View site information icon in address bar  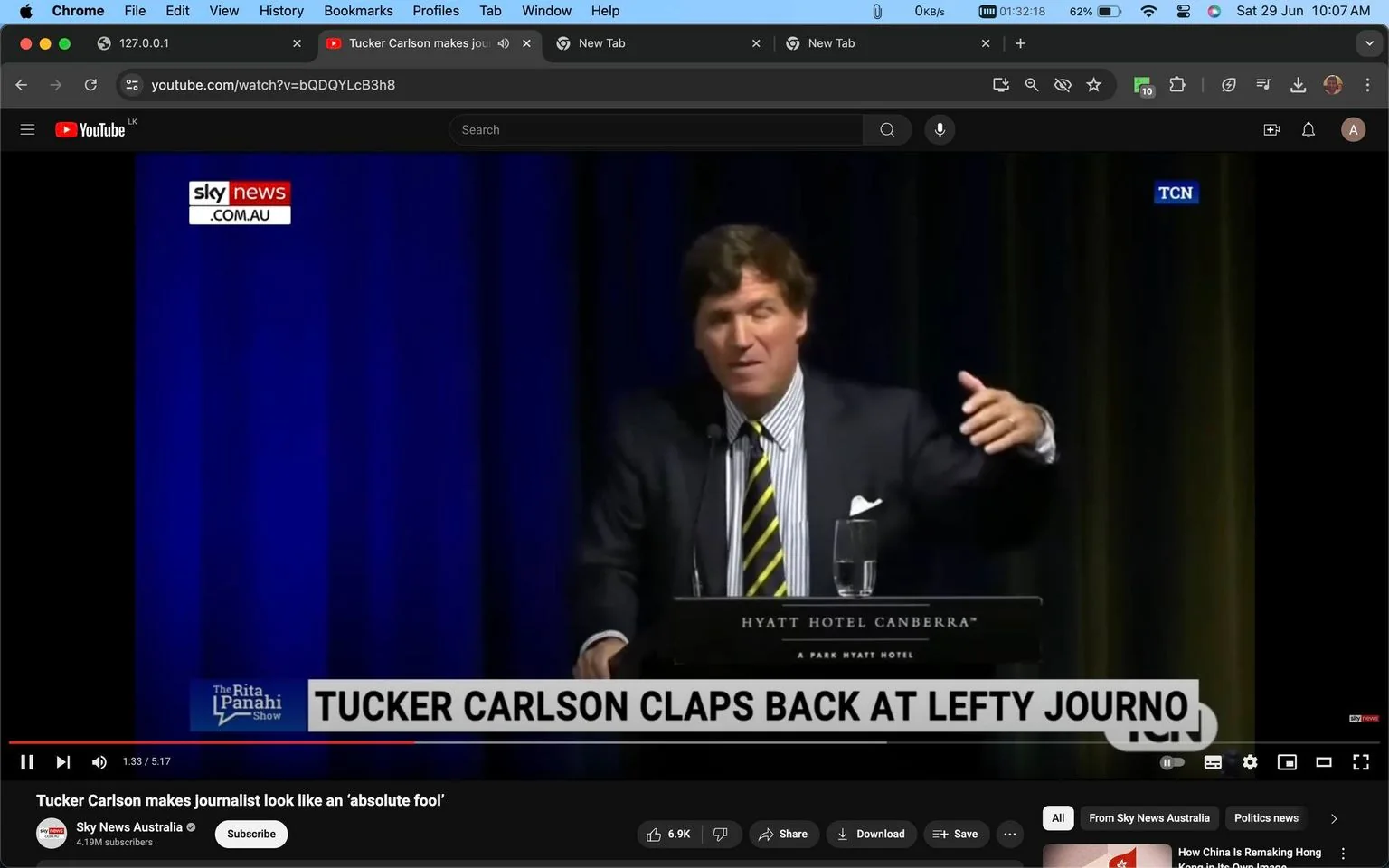coord(132,84)
